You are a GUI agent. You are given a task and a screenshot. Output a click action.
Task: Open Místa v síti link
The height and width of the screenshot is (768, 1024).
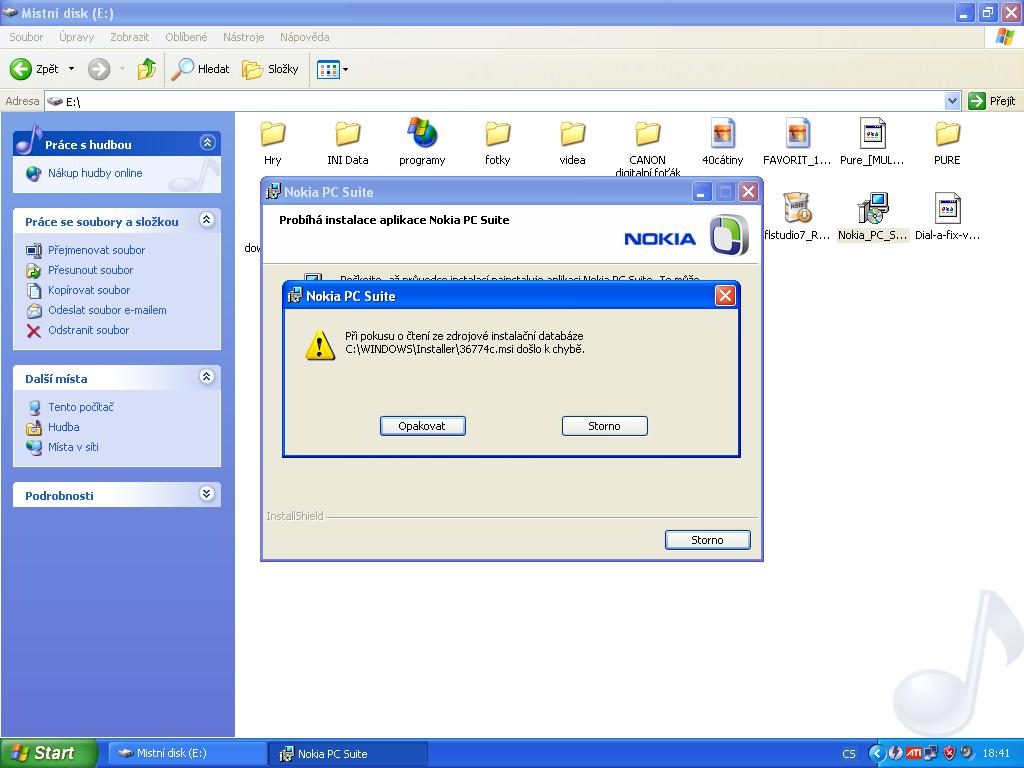pyautogui.click(x=73, y=447)
